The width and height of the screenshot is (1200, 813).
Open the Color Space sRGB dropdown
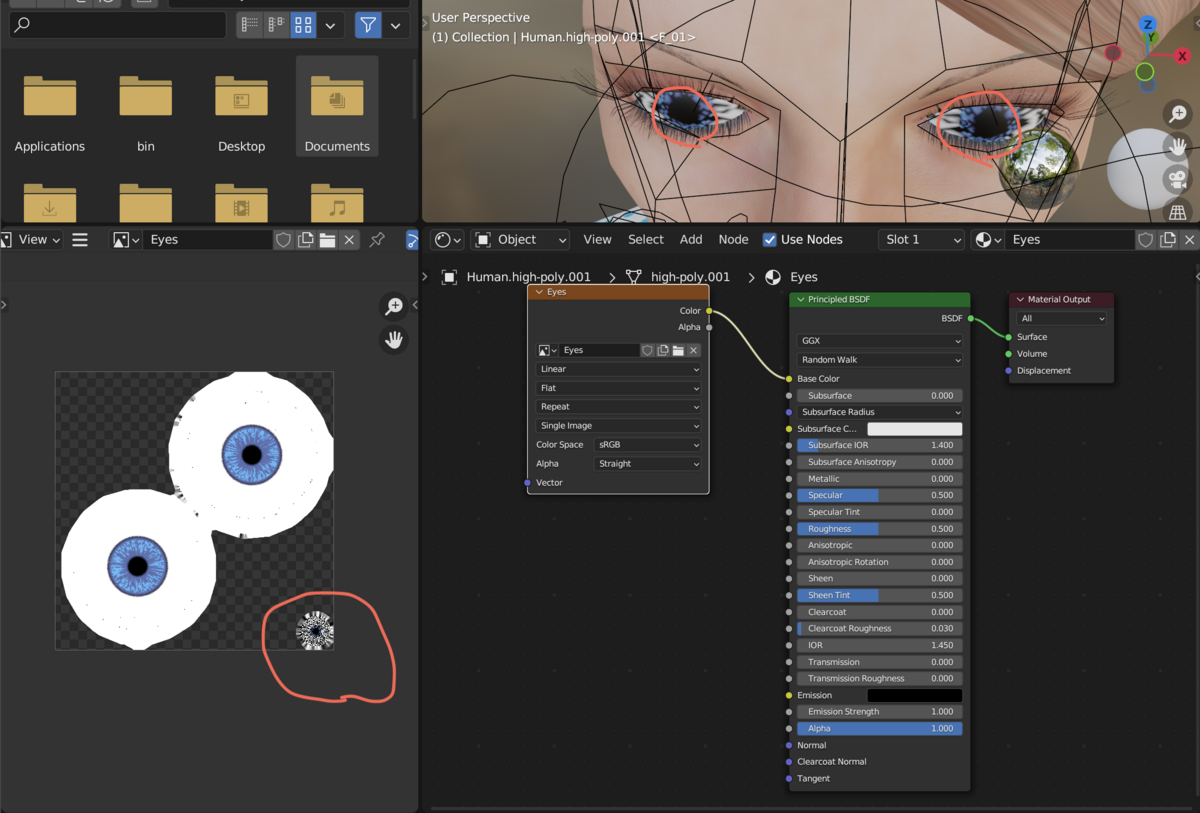pos(648,444)
